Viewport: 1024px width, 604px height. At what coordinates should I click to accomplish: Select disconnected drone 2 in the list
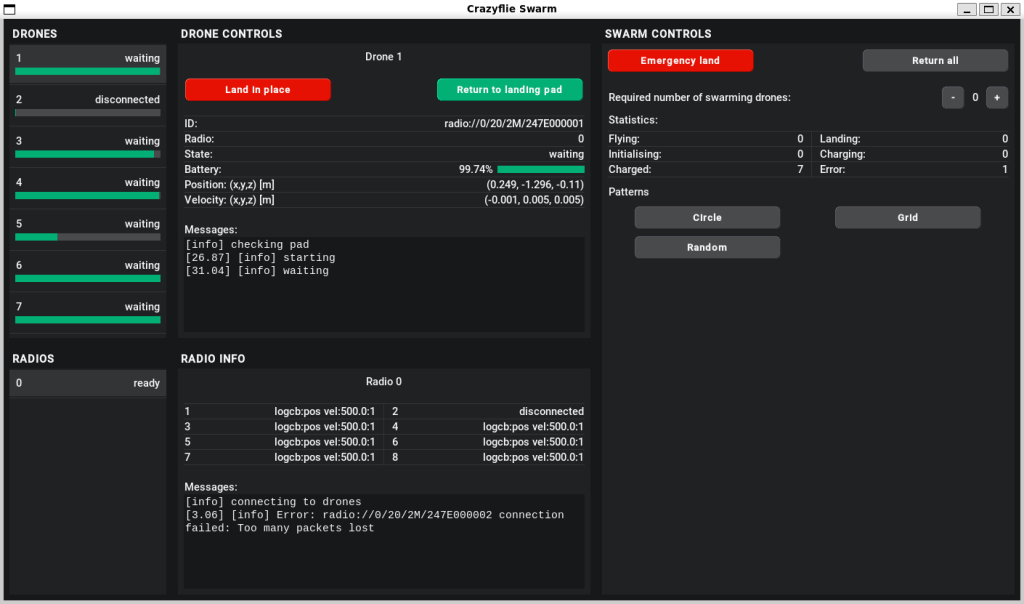pyautogui.click(x=88, y=105)
